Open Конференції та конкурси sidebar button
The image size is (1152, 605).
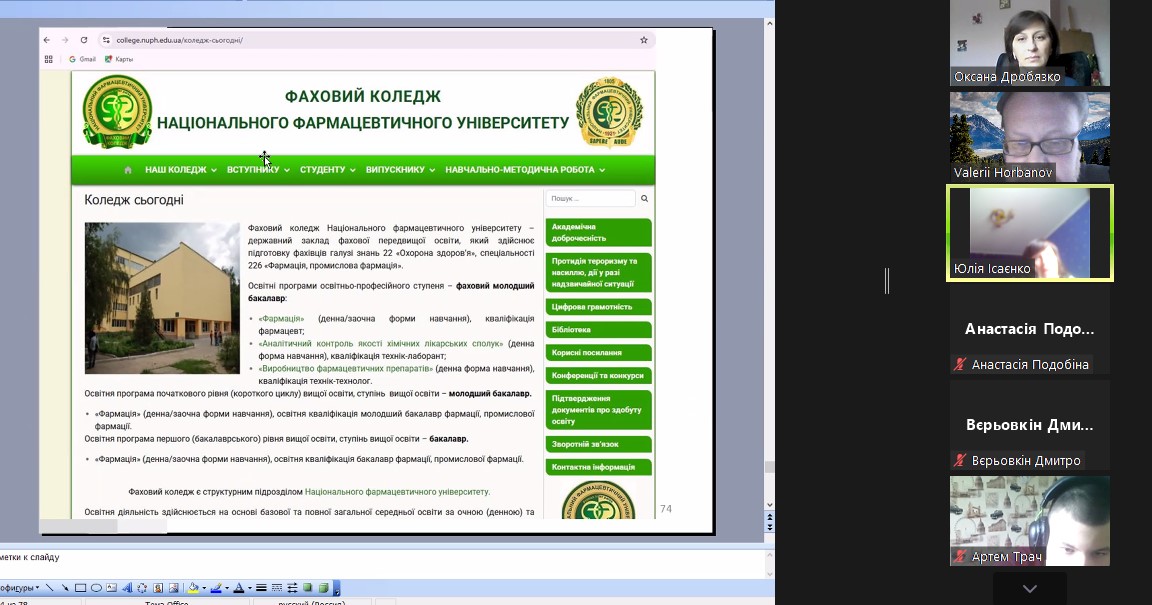tap(598, 375)
